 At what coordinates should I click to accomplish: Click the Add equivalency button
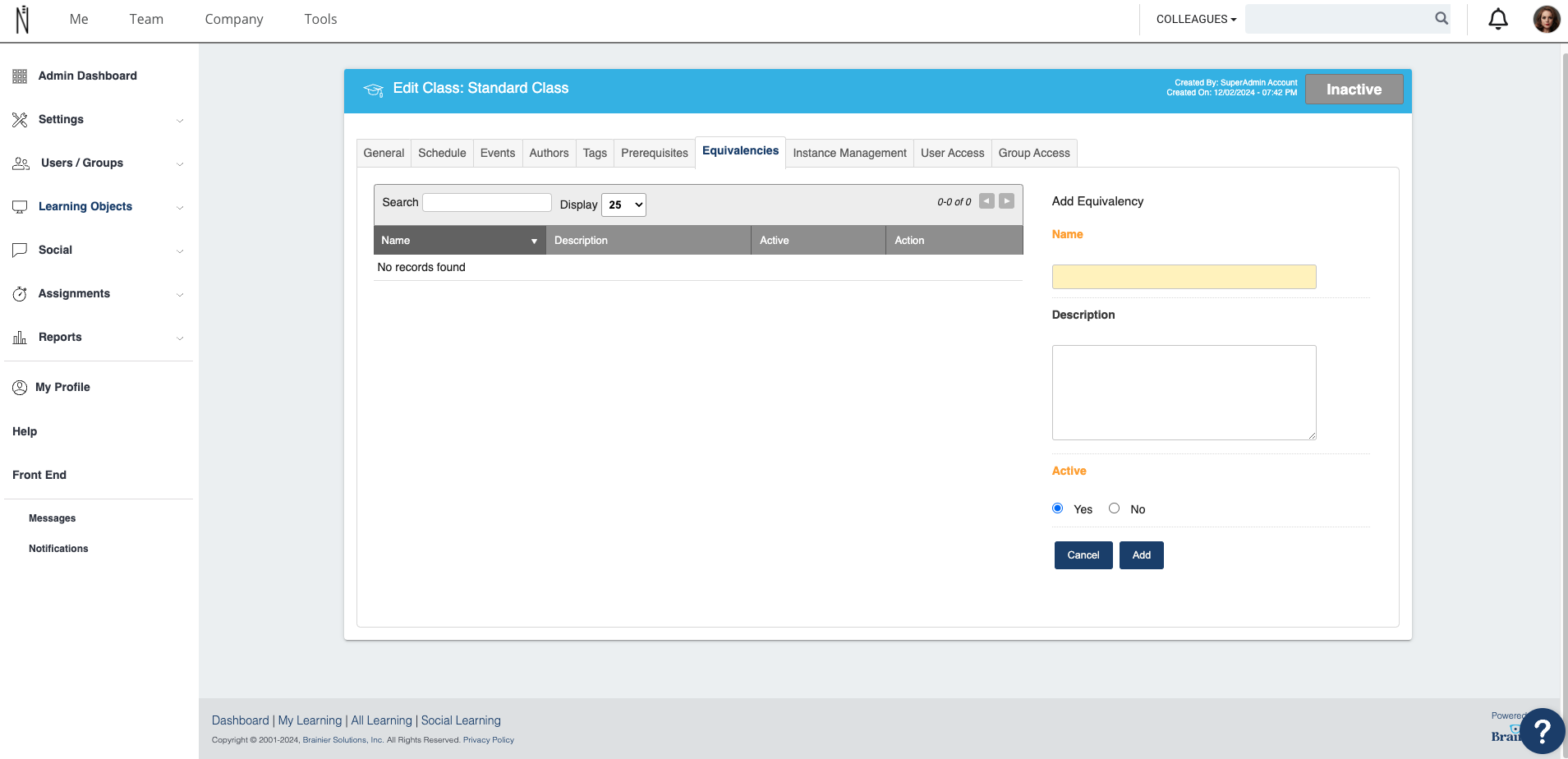click(x=1142, y=555)
